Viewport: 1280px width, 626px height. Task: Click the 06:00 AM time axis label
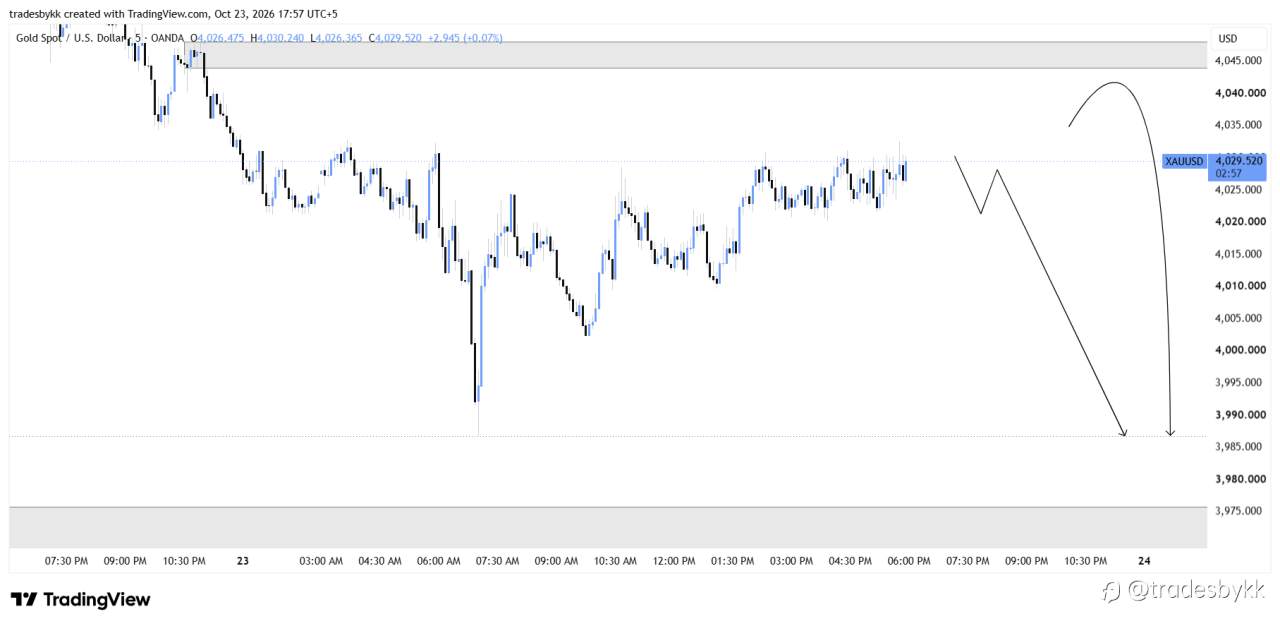coord(439,561)
